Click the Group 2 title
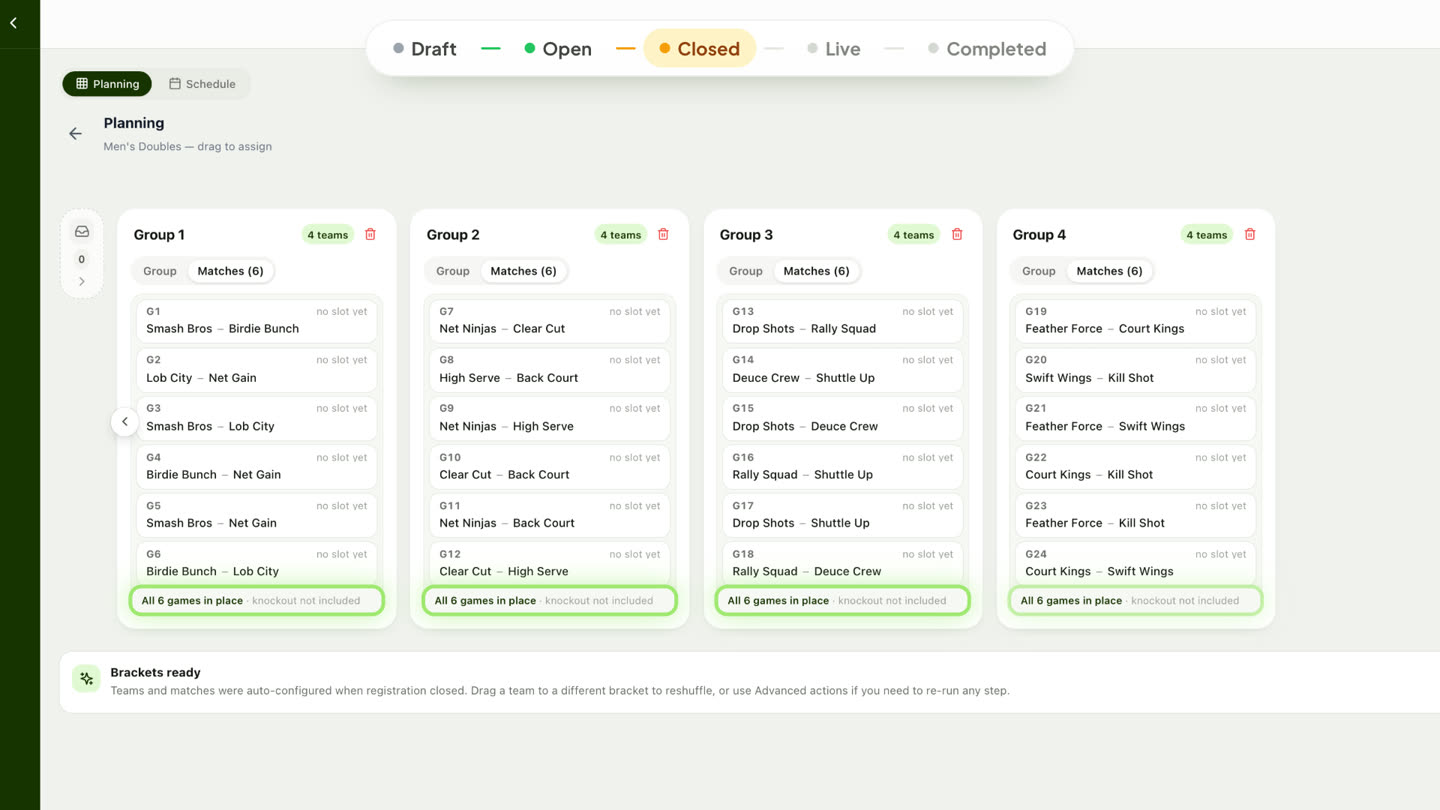 click(x=453, y=235)
